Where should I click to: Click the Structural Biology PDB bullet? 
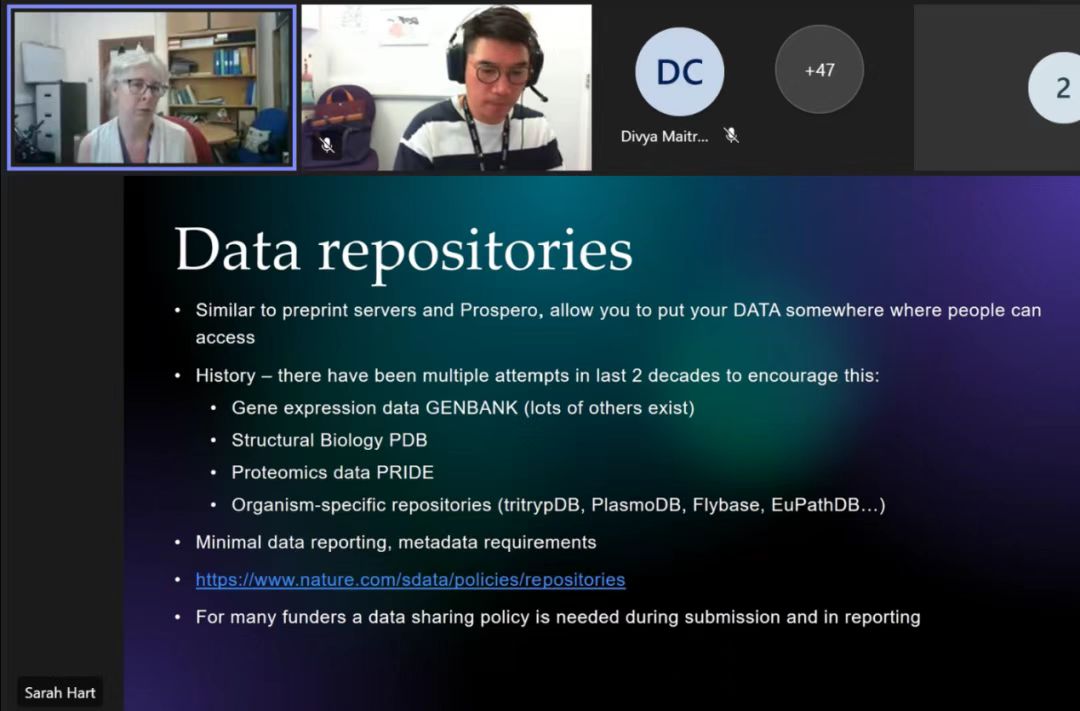329,440
